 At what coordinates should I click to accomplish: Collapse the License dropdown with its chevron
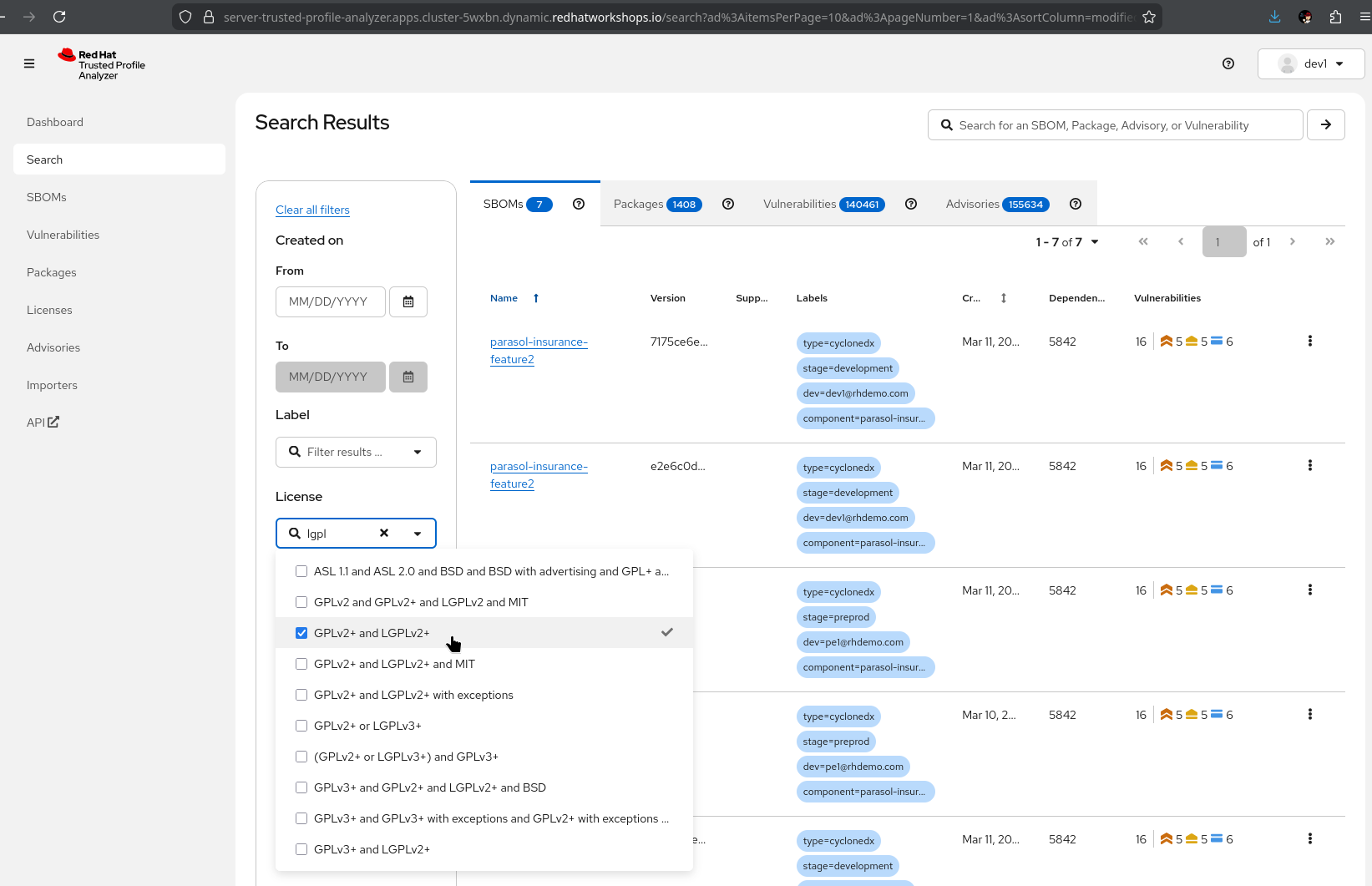pos(417,533)
